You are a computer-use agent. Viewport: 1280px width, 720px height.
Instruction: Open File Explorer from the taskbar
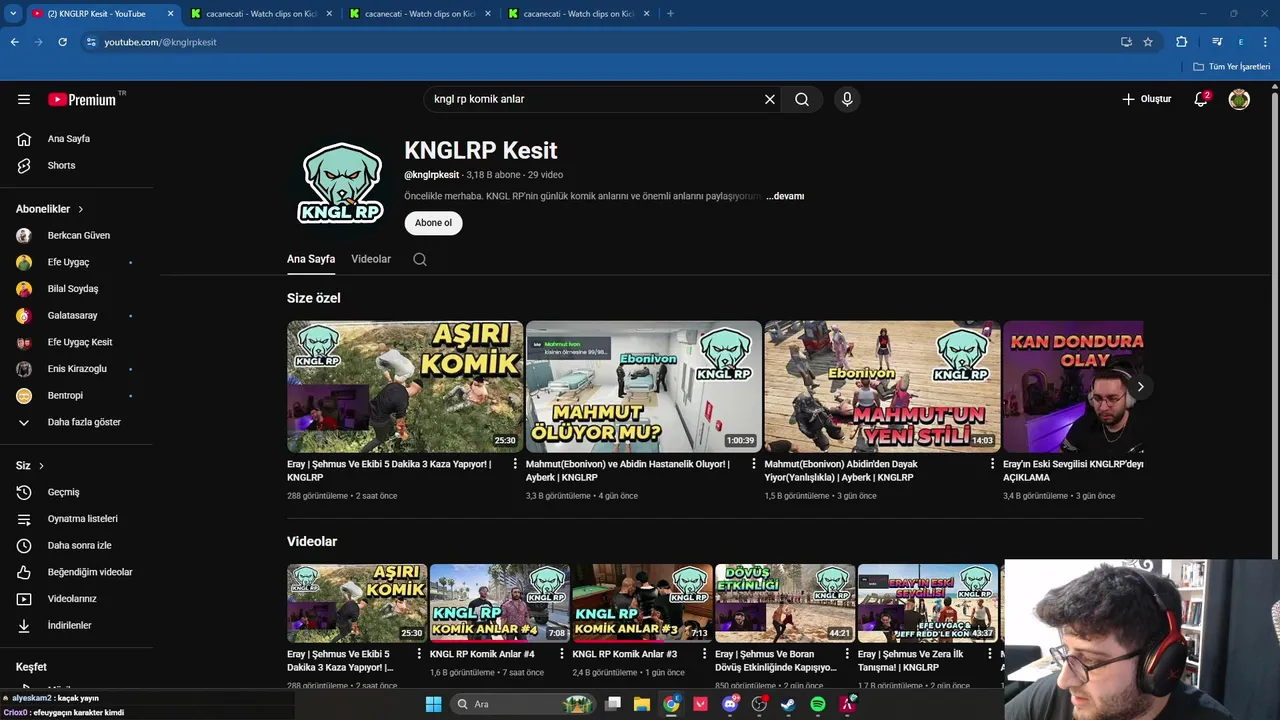pyautogui.click(x=642, y=704)
